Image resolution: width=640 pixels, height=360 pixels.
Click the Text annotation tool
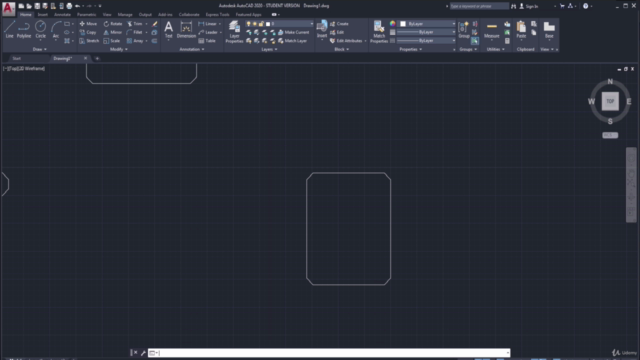pyautogui.click(x=169, y=30)
